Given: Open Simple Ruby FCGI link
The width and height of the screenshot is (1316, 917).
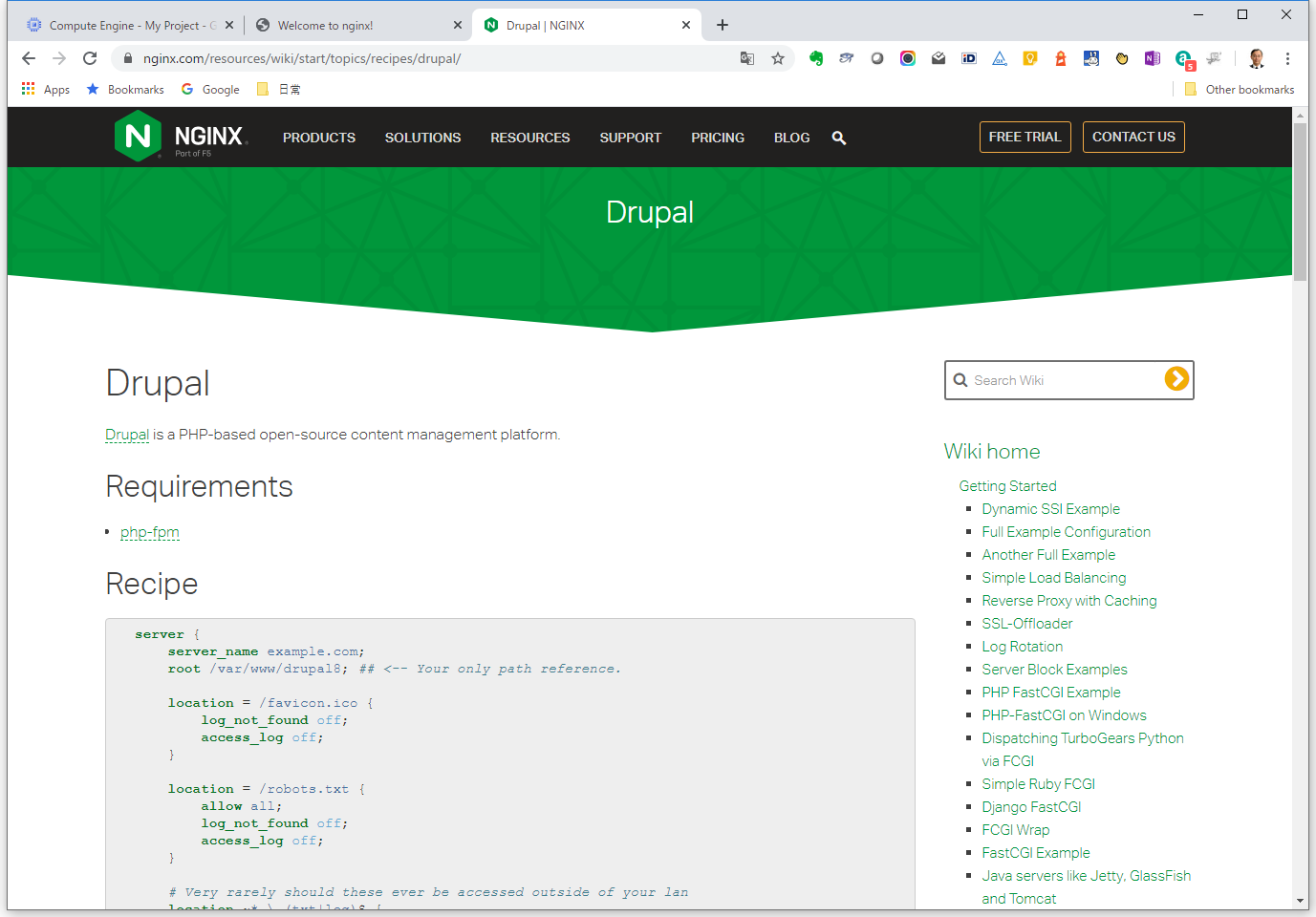Looking at the screenshot, I should tap(1038, 784).
